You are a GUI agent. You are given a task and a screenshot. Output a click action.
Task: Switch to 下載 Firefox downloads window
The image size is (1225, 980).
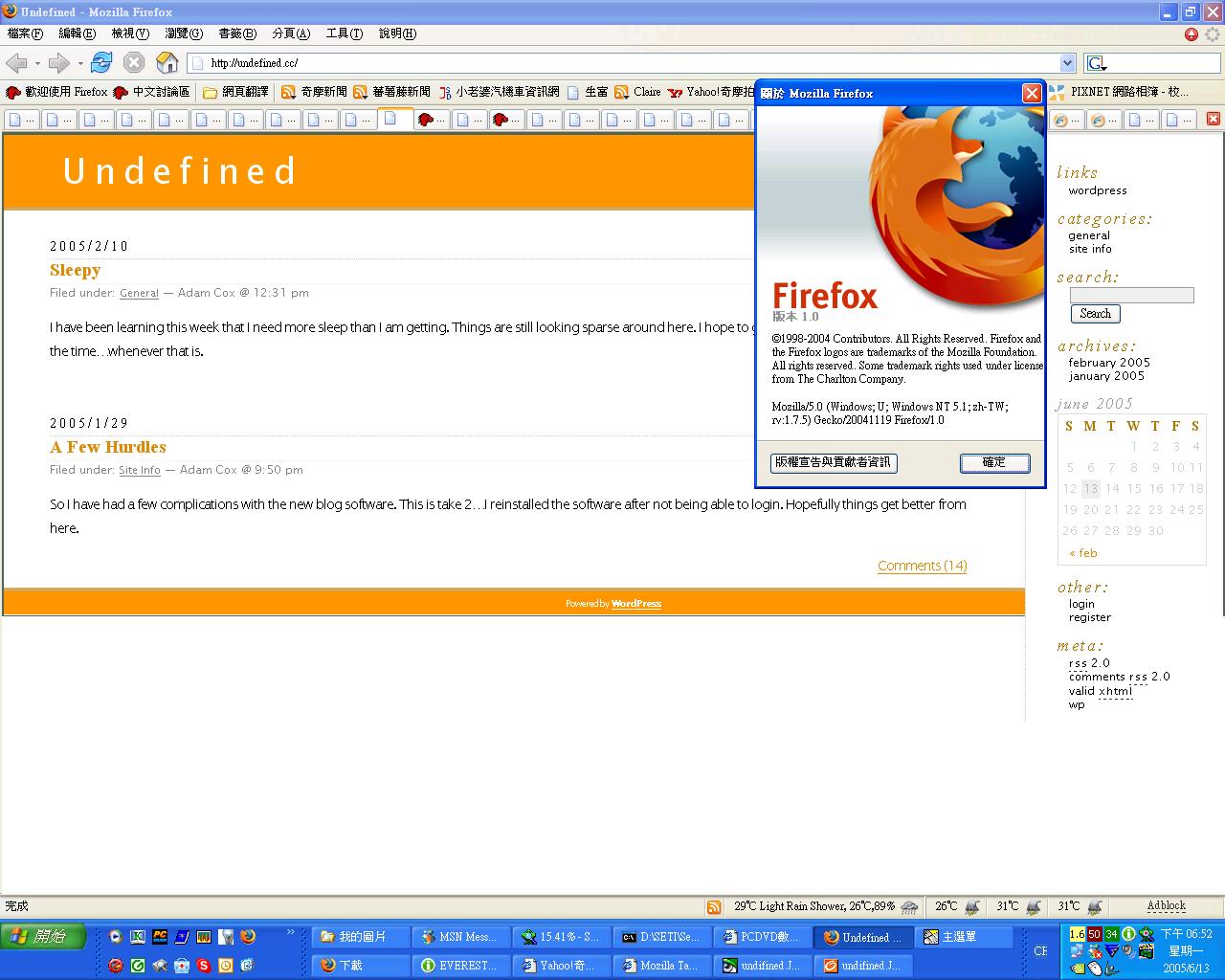[x=362, y=966]
